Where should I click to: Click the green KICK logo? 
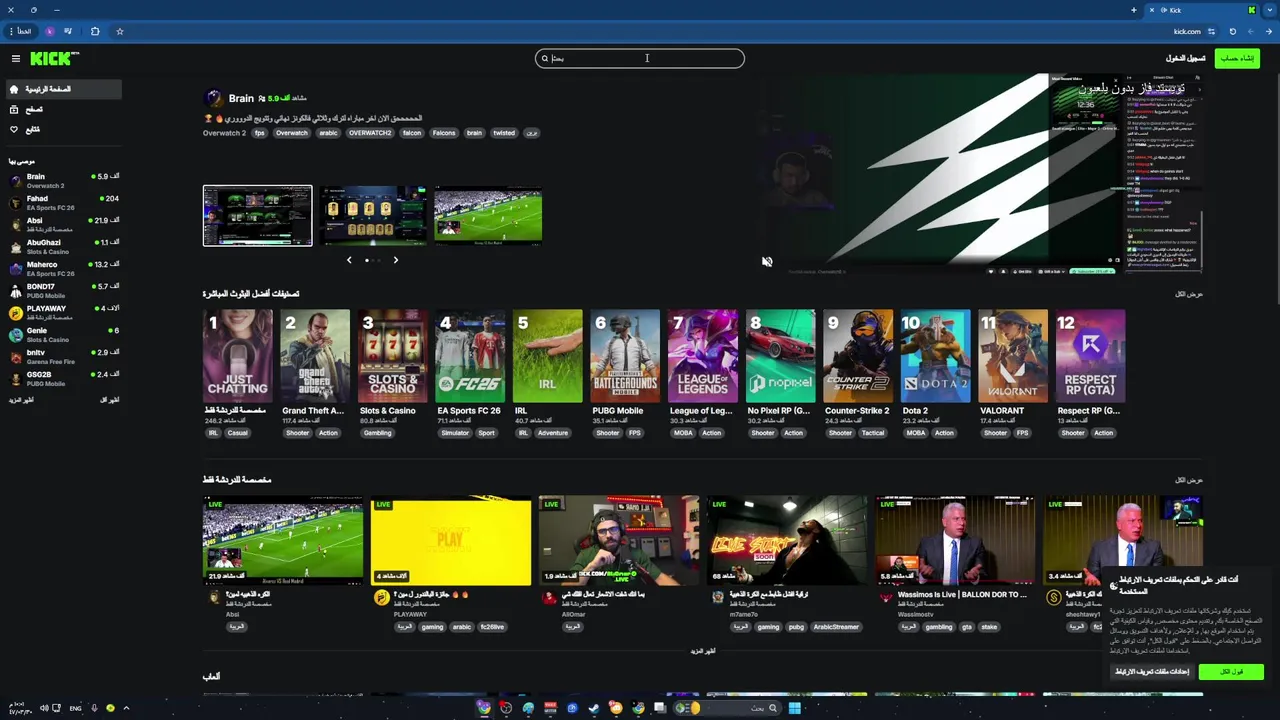tap(53, 59)
